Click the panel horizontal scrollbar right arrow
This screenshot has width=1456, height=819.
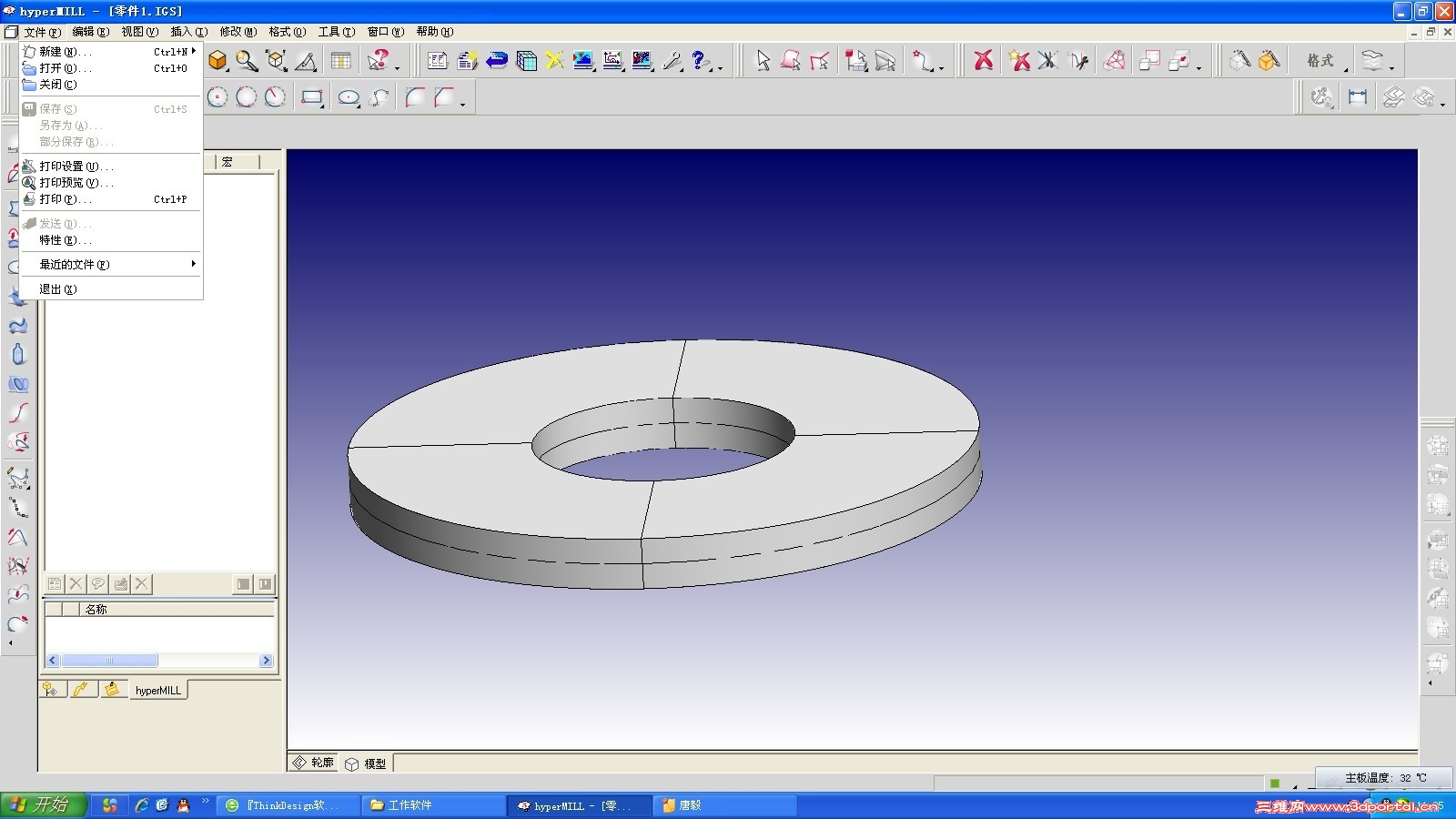click(266, 661)
